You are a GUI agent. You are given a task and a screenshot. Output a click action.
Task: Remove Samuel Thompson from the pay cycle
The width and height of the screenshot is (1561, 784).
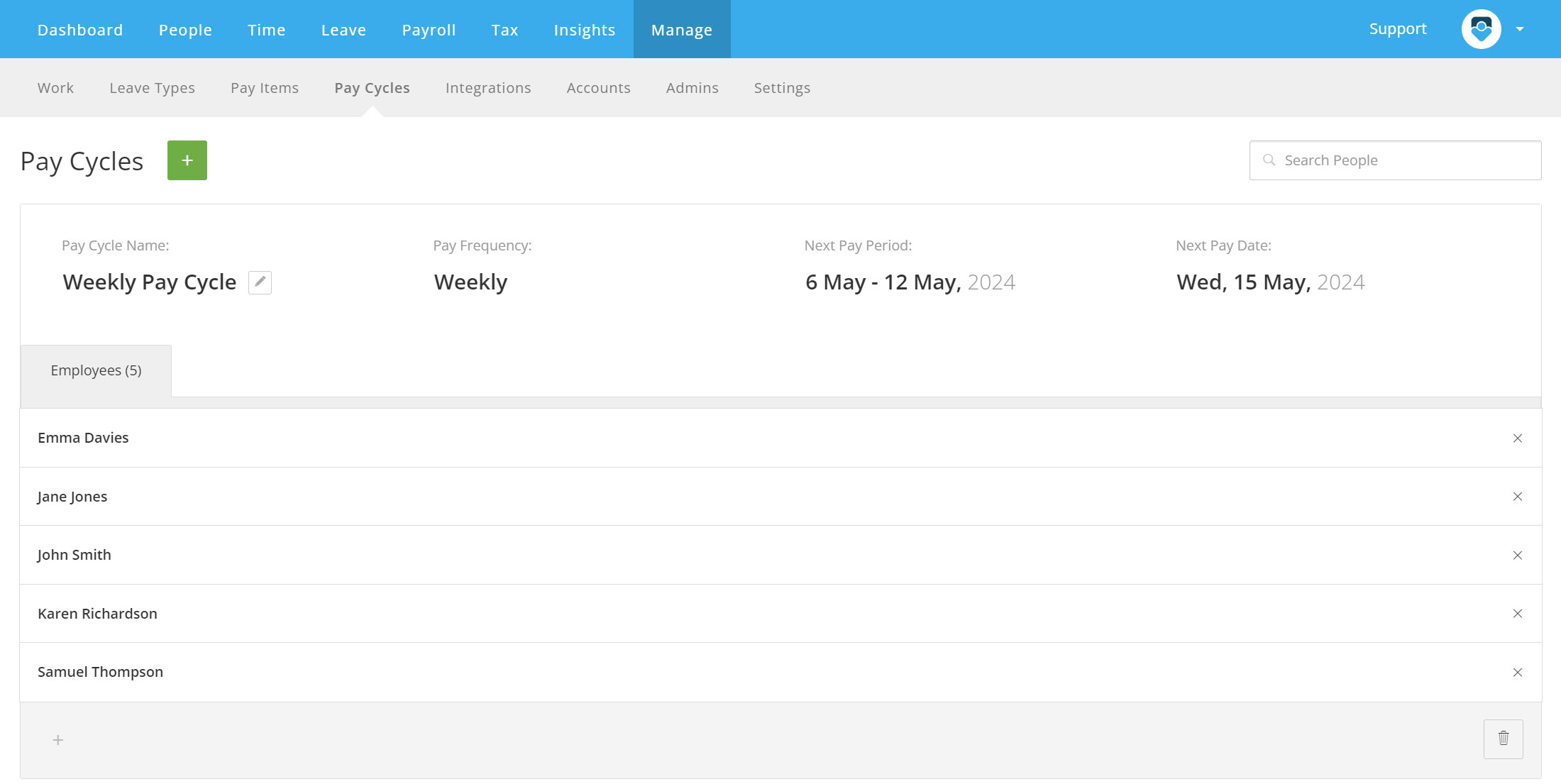pos(1518,673)
